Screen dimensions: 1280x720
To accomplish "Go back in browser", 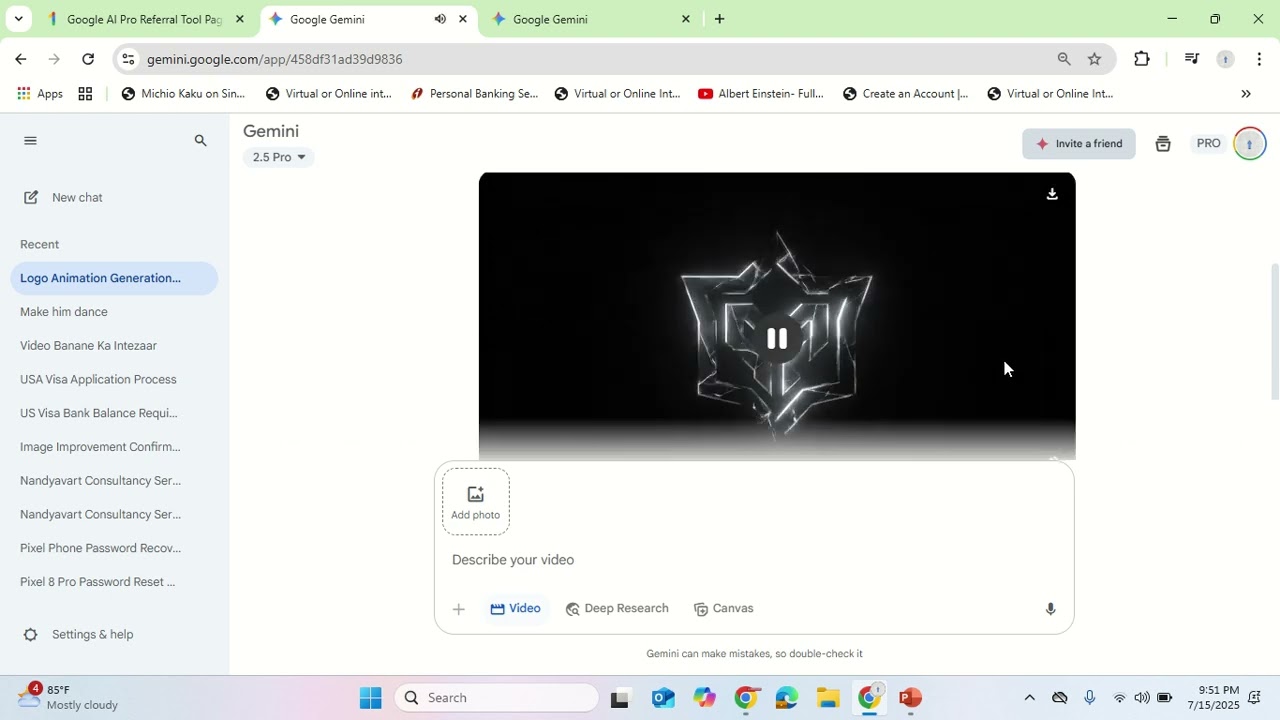I will [x=21, y=59].
